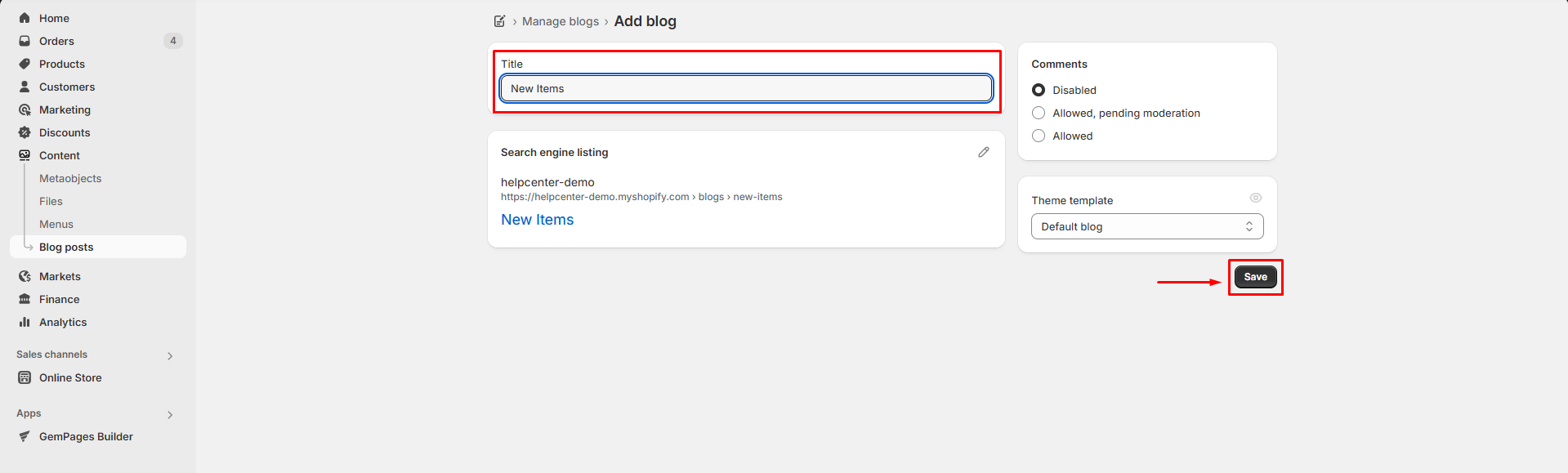
Task: Click the Products tag icon
Action: (x=25, y=64)
